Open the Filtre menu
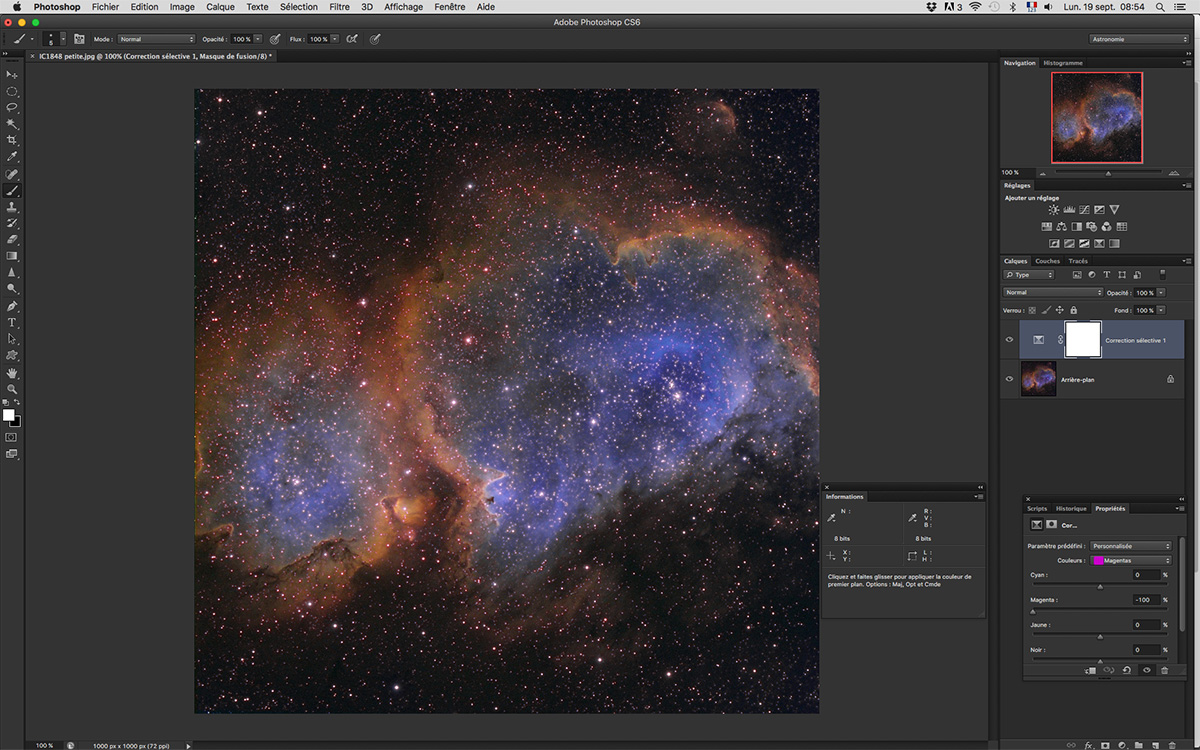This screenshot has height=750, width=1200. pyautogui.click(x=339, y=7)
